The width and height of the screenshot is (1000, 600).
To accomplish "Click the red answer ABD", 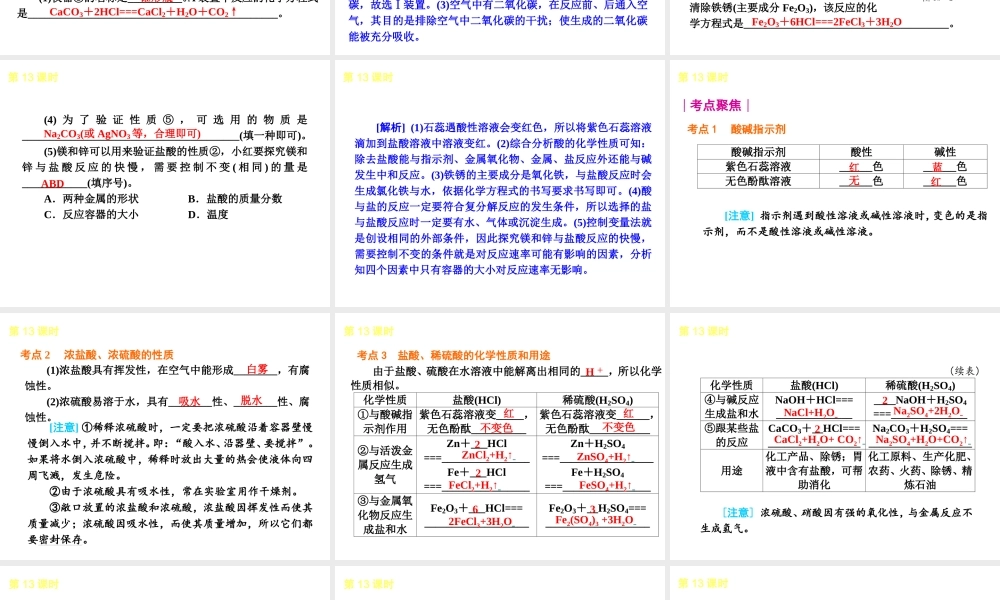I will (x=52, y=184).
